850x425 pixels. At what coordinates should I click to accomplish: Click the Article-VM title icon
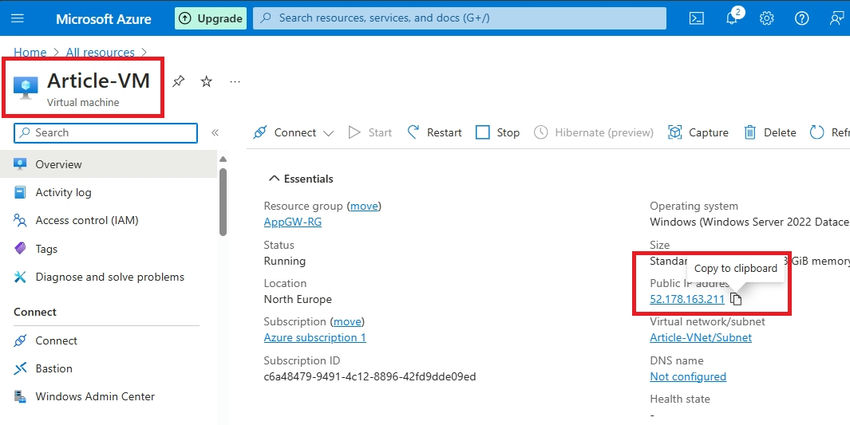tap(25, 88)
